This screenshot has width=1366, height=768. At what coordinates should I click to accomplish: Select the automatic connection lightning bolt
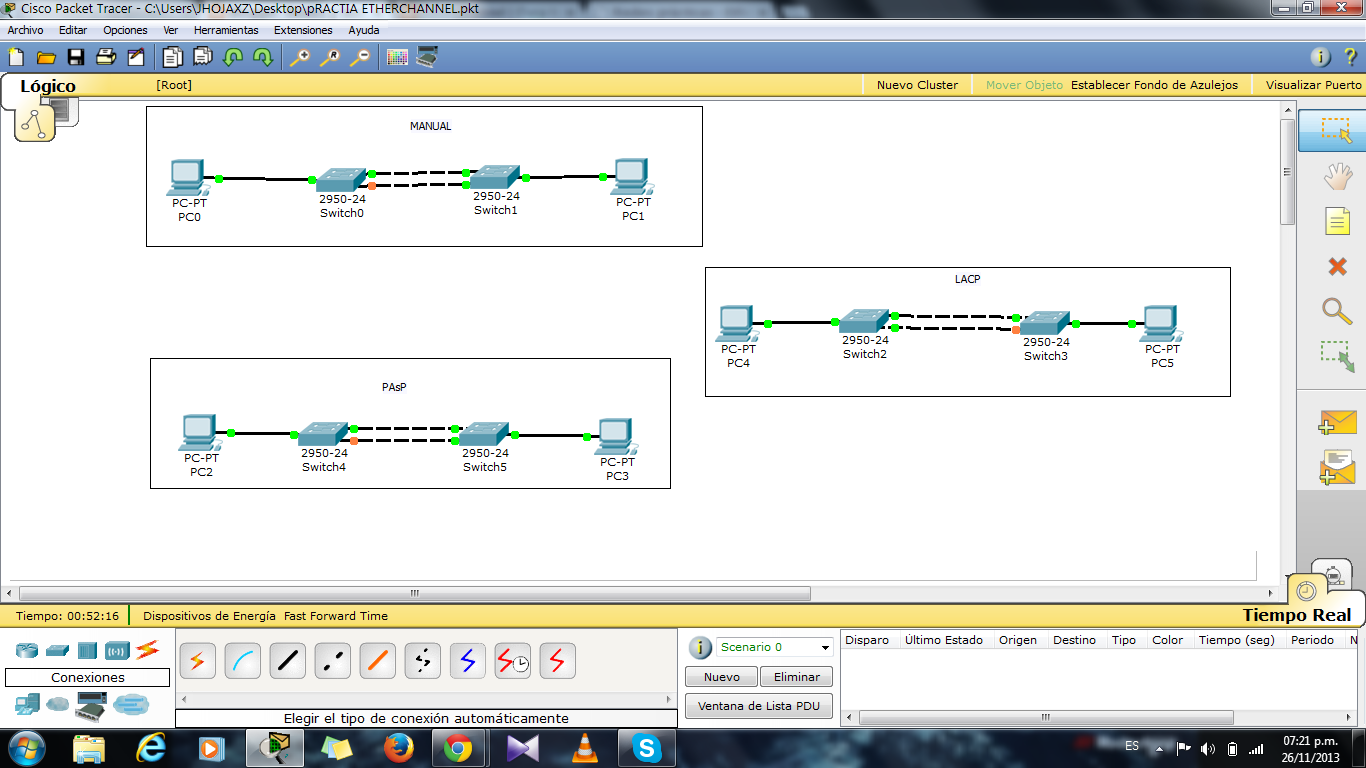click(197, 660)
